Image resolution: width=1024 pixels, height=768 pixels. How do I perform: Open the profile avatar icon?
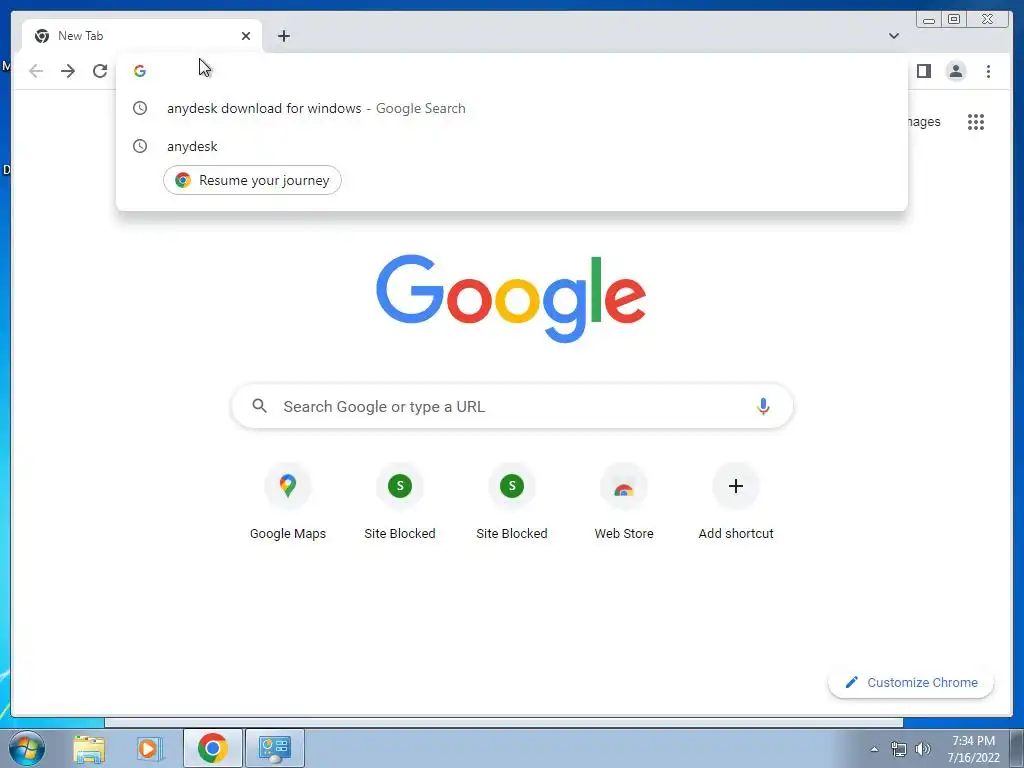[x=955, y=71]
